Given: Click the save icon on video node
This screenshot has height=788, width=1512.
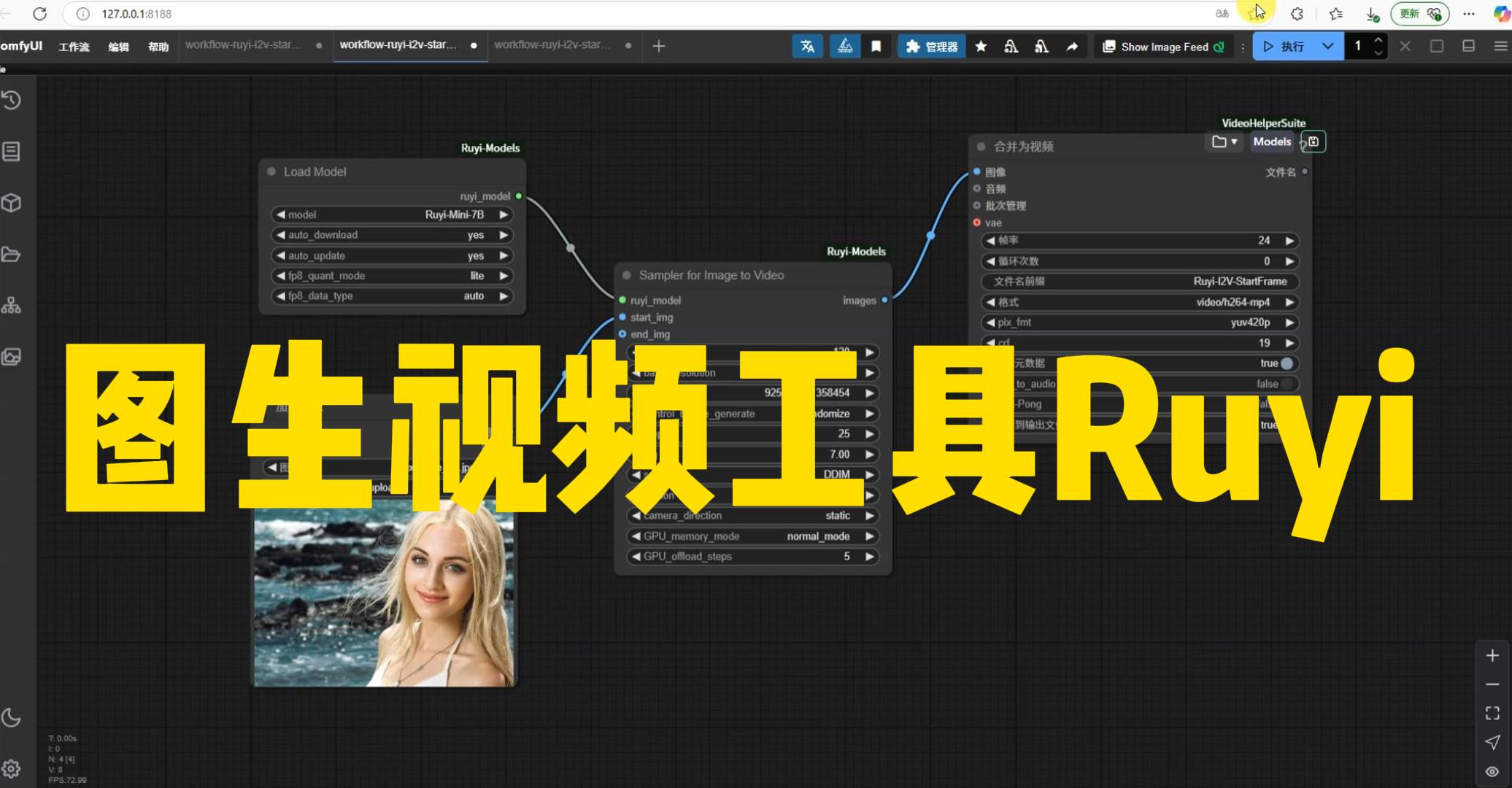Looking at the screenshot, I should [1314, 142].
